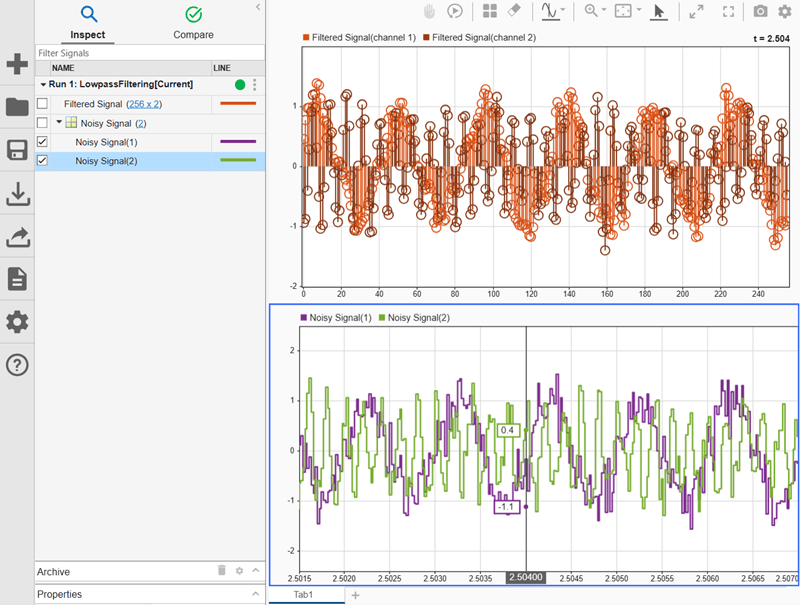The width and height of the screenshot is (800, 605).
Task: Click the full screen icon
Action: (x=729, y=11)
